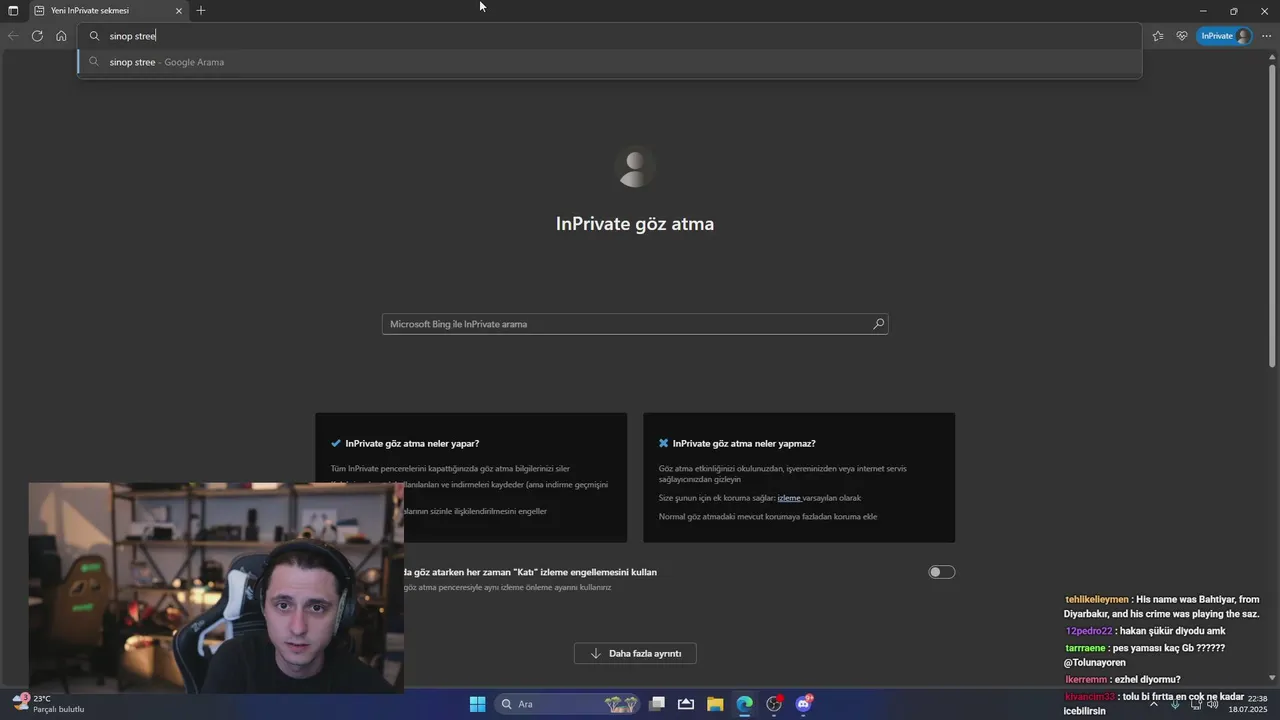The height and width of the screenshot is (720, 1280).
Task: Open Discord from the taskbar
Action: pyautogui.click(x=803, y=704)
